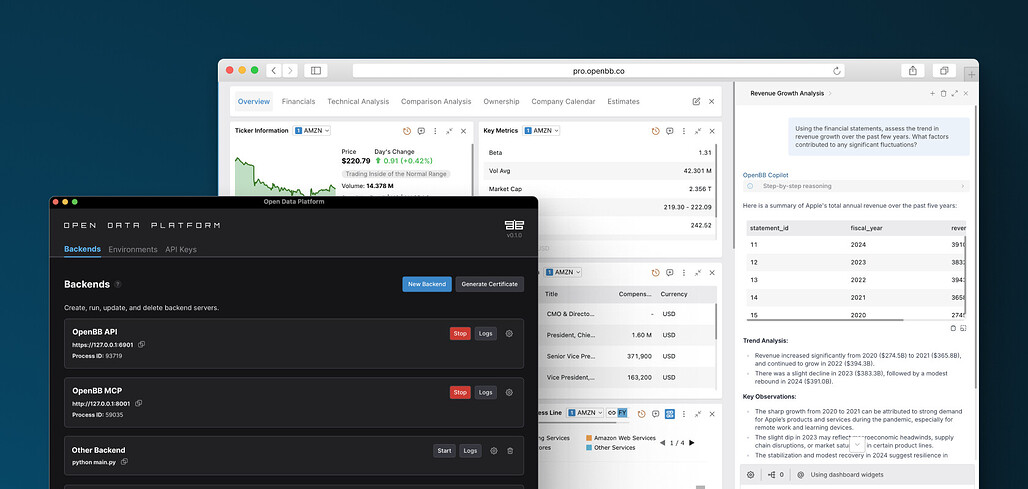Click the Copilot data sources tree icon
1028x489 pixels.
click(x=772, y=475)
